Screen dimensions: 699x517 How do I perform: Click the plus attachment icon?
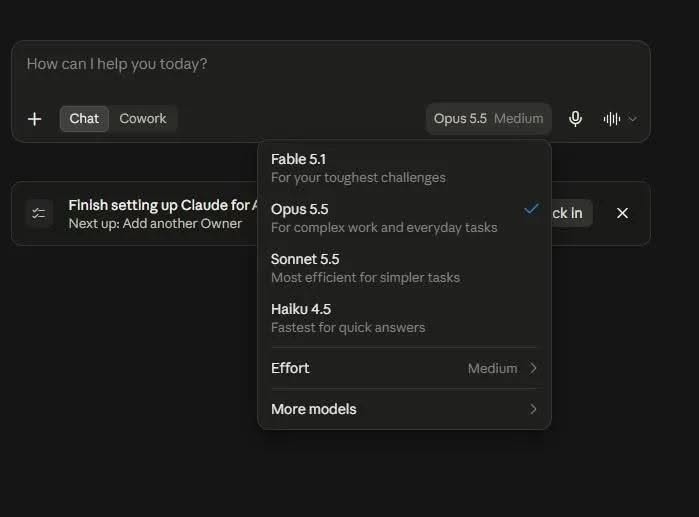click(x=34, y=119)
